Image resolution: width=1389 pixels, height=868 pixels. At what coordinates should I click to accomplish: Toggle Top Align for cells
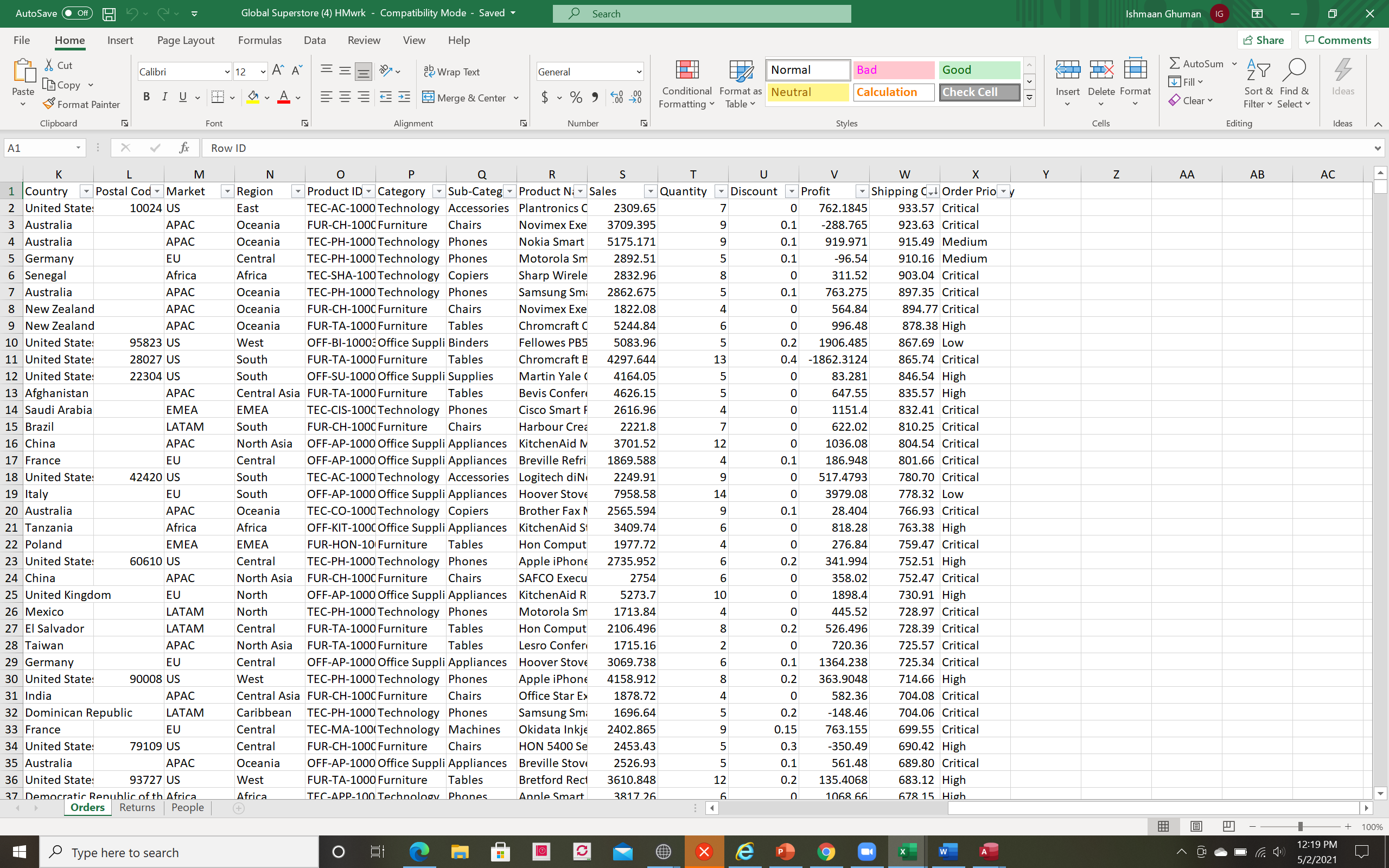[x=326, y=71]
